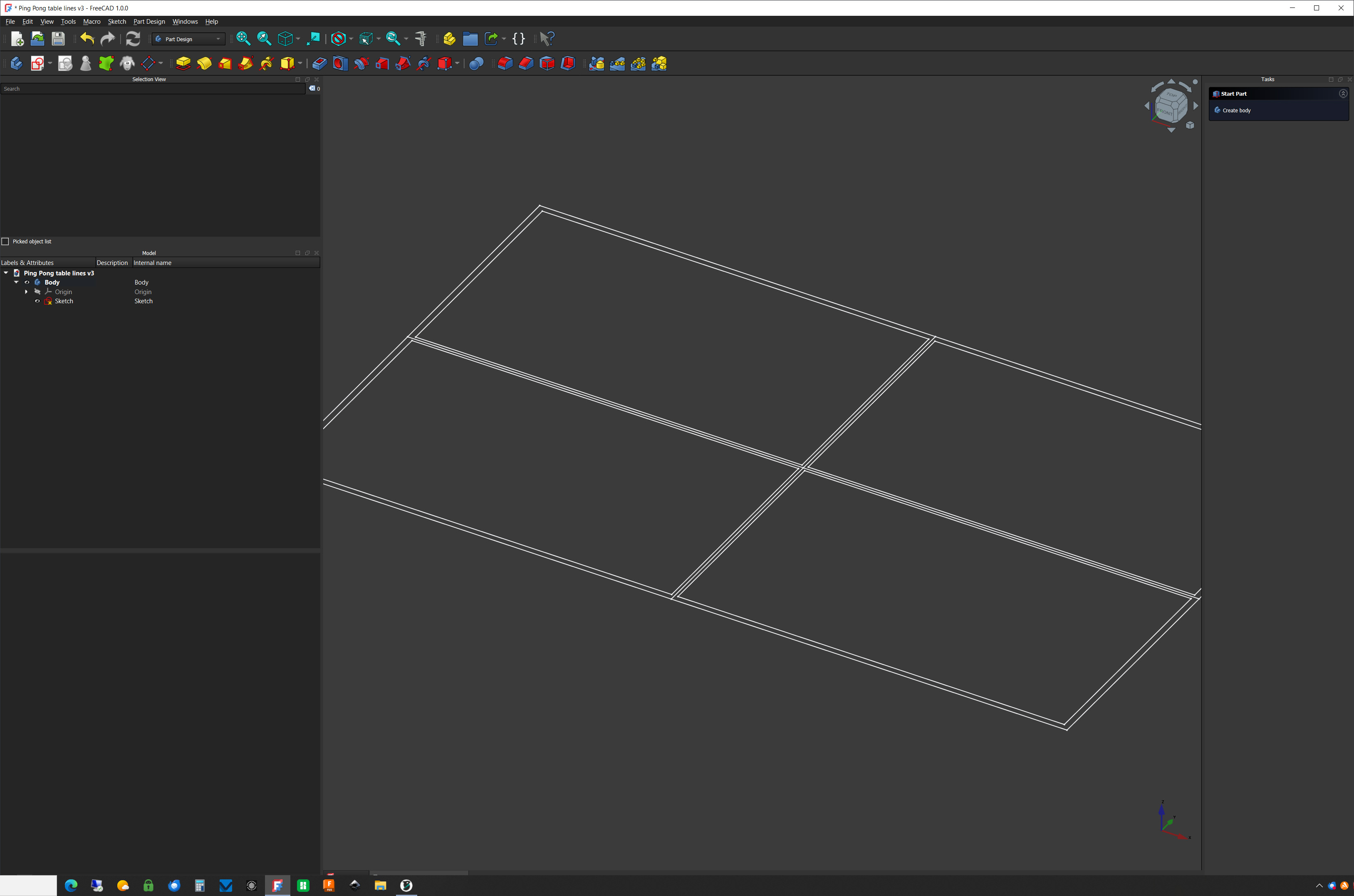Select the Pad tool
This screenshot has height=896, width=1354.
(183, 63)
